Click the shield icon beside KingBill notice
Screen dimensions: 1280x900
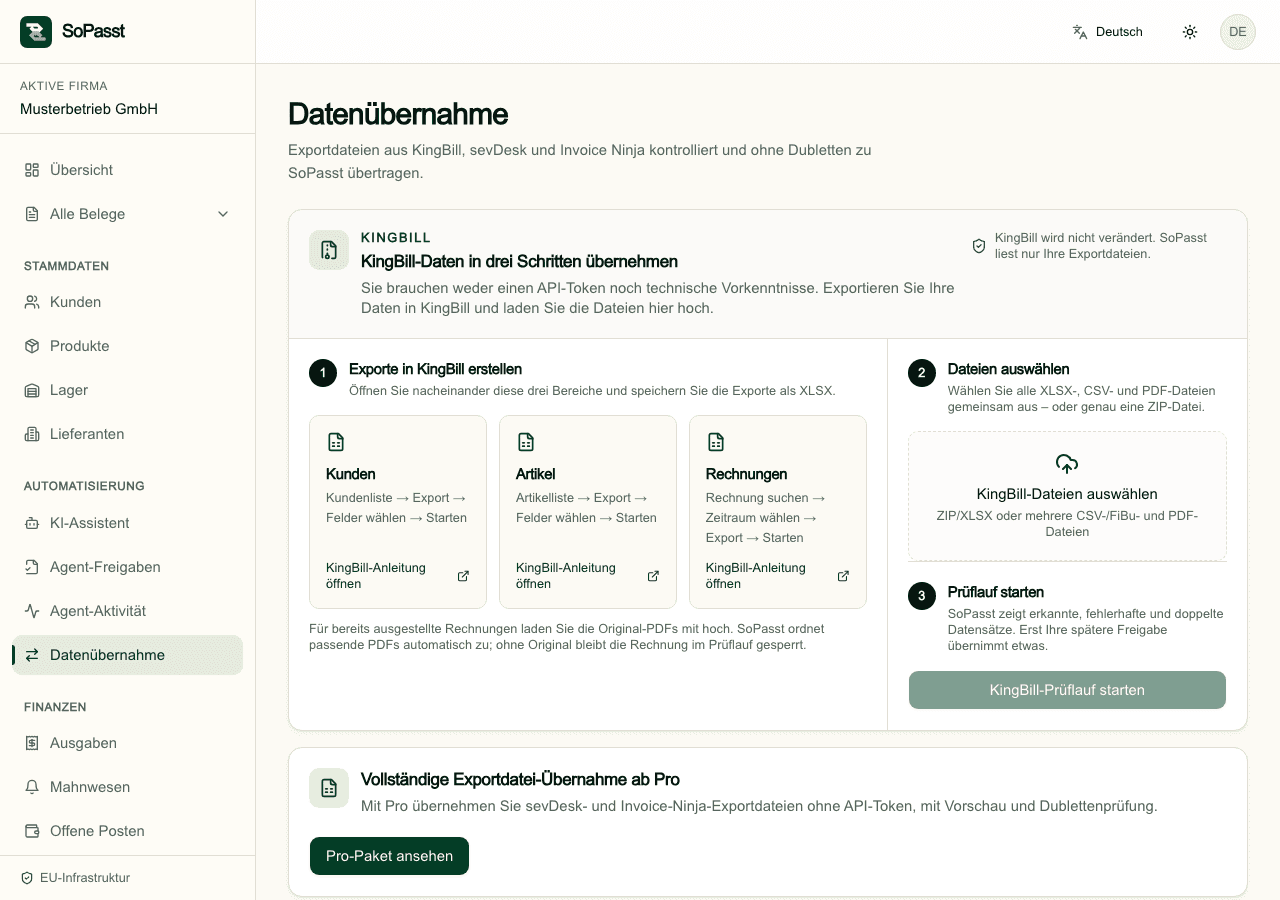point(979,246)
